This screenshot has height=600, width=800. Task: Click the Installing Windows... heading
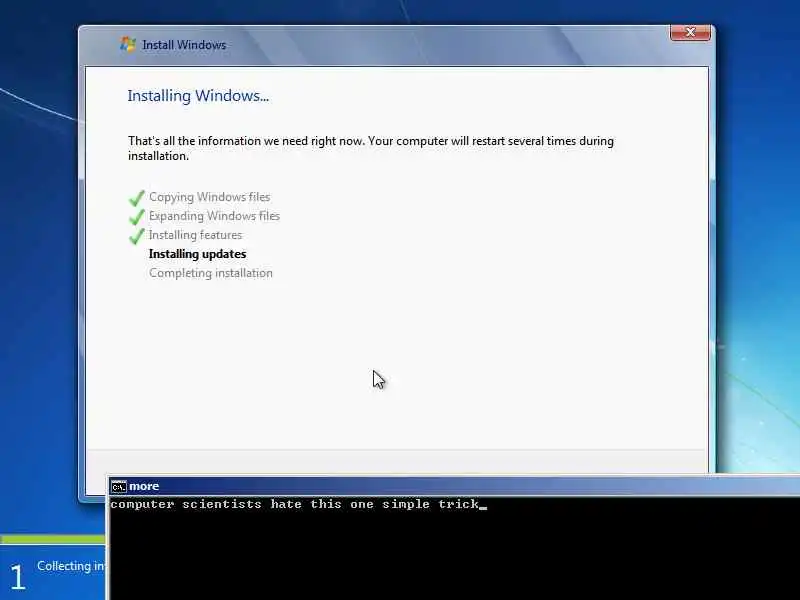(x=198, y=95)
